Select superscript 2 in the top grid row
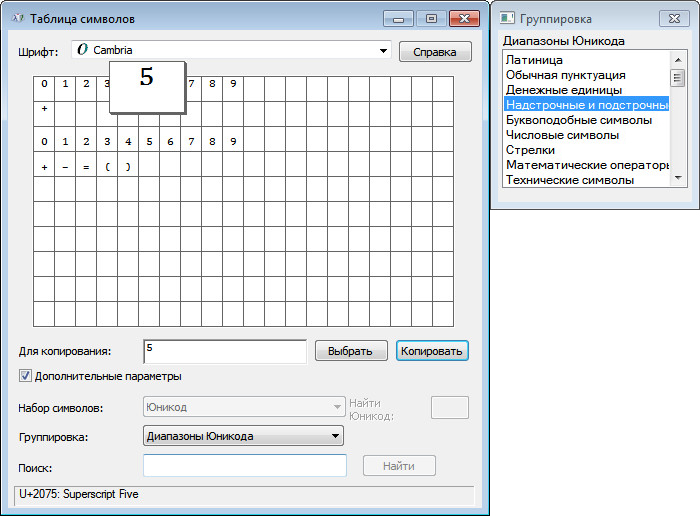The width and height of the screenshot is (700, 516). point(86,88)
